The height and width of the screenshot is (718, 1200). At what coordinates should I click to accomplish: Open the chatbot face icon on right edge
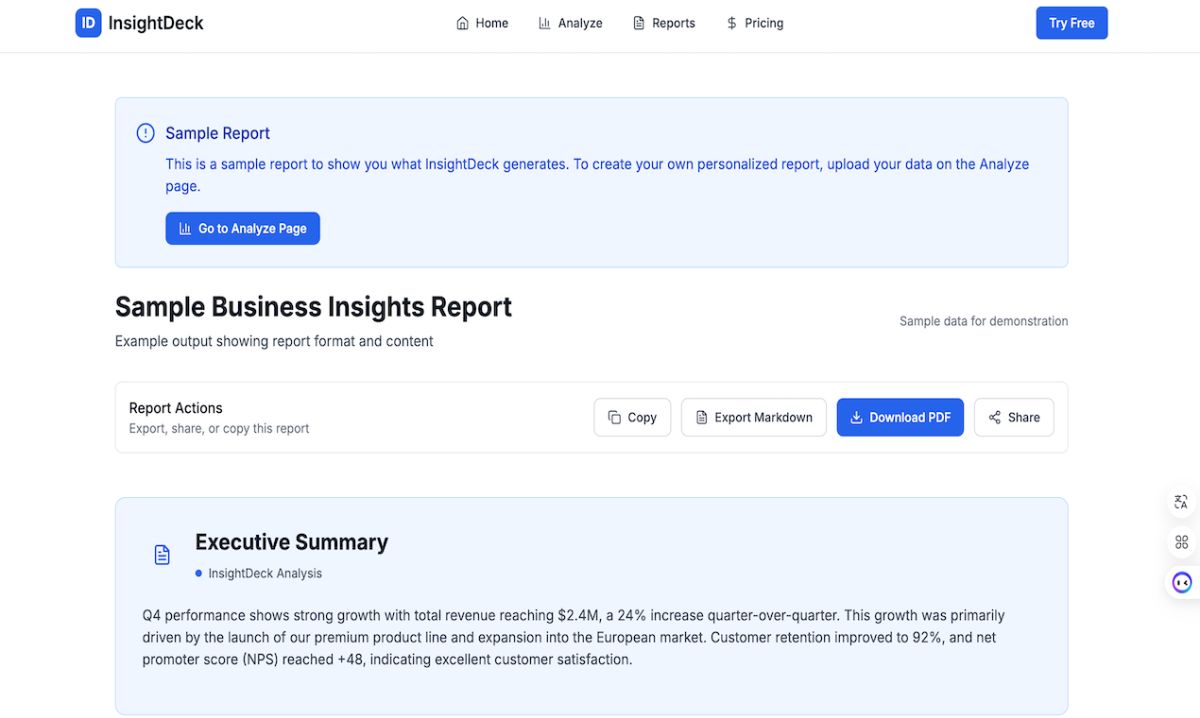click(1182, 582)
